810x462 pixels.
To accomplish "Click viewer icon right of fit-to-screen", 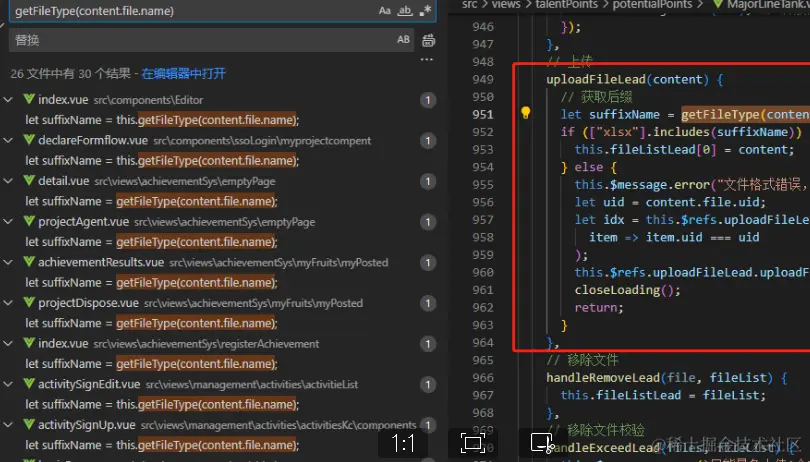I will coord(542,443).
